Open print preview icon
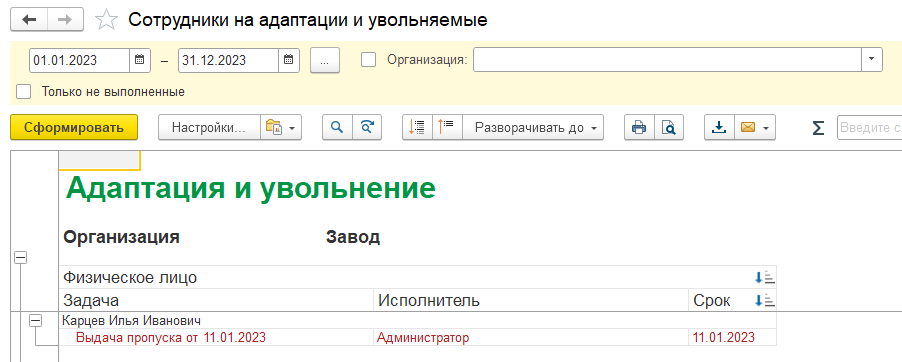The width and height of the screenshot is (902, 362). [x=668, y=127]
